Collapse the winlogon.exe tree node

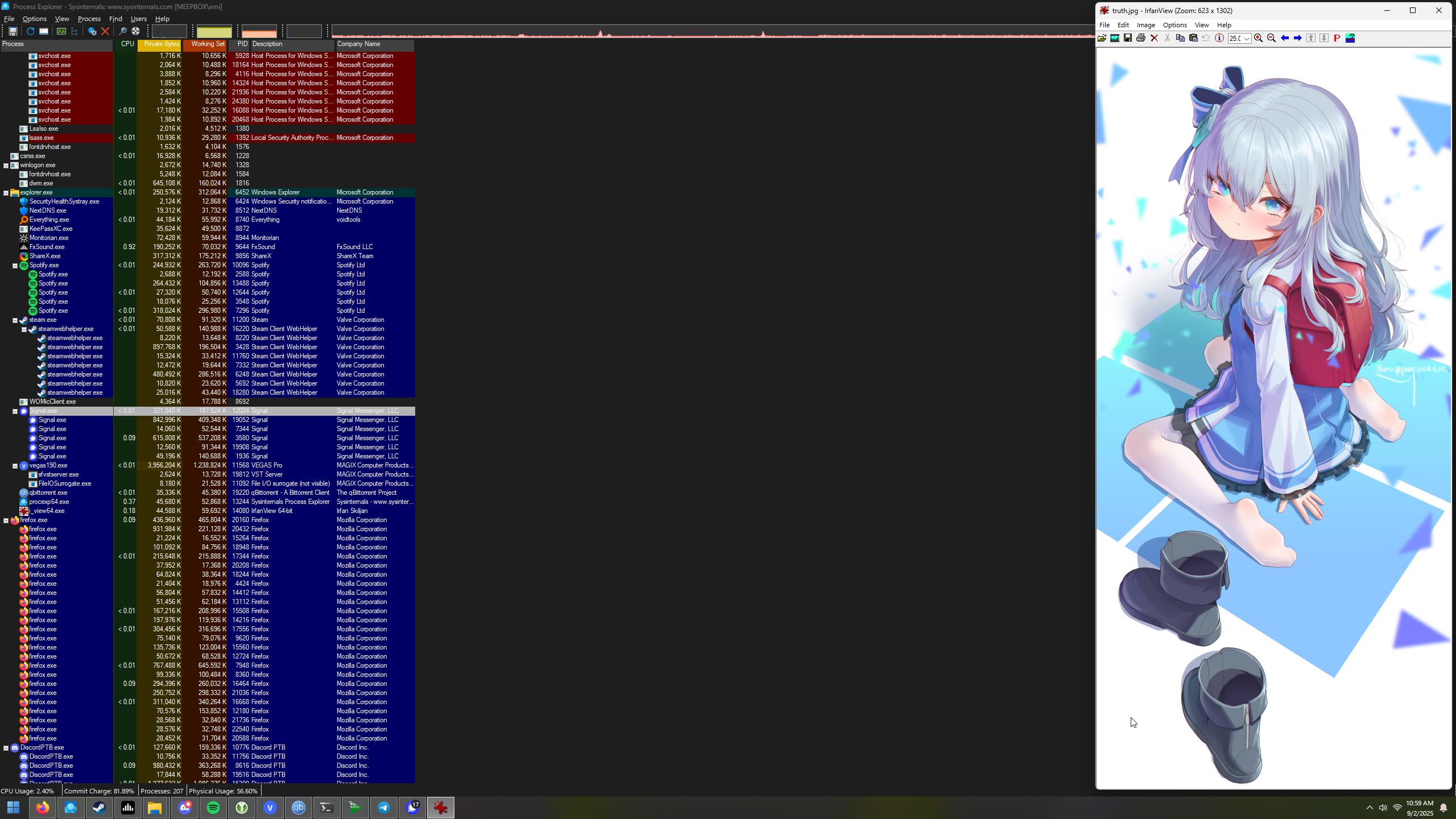[6, 166]
